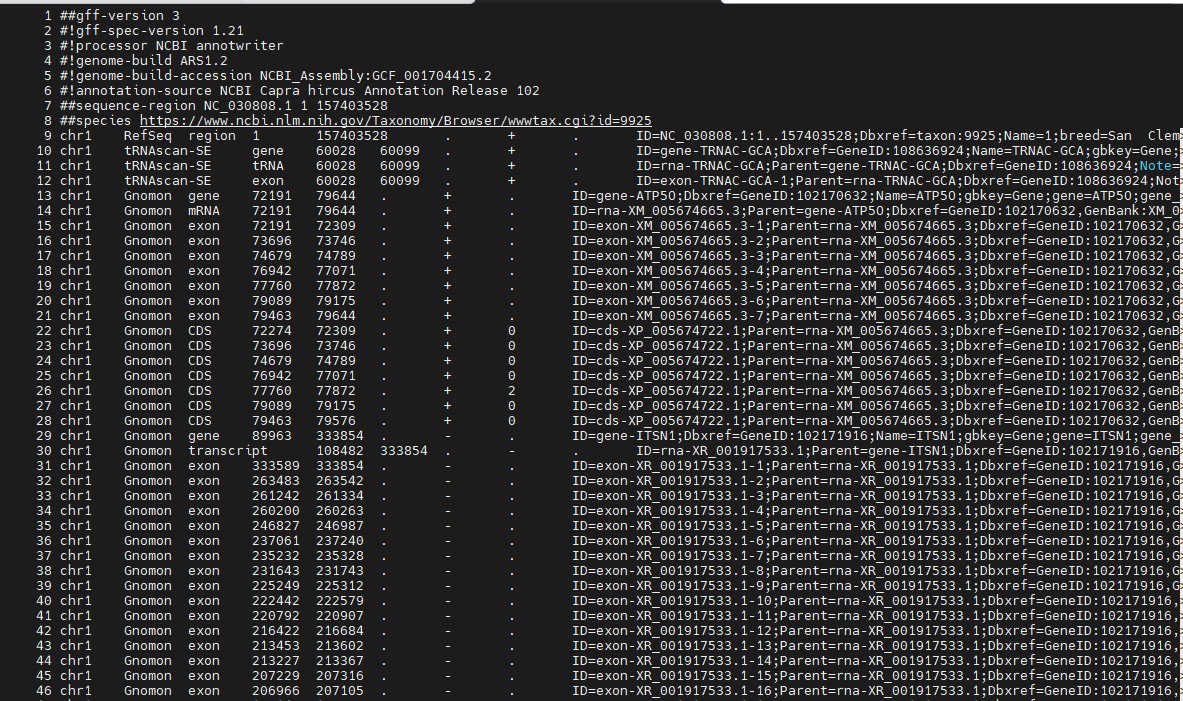Viewport: 1183px width, 701px height.
Task: Click exon end coordinate '231743'
Action: point(340,571)
